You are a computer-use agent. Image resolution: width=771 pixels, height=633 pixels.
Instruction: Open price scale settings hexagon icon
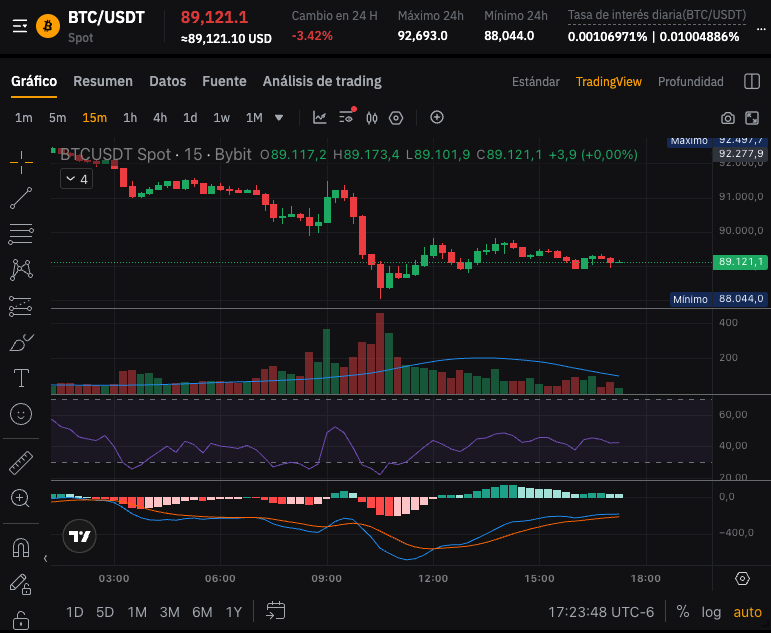742,578
